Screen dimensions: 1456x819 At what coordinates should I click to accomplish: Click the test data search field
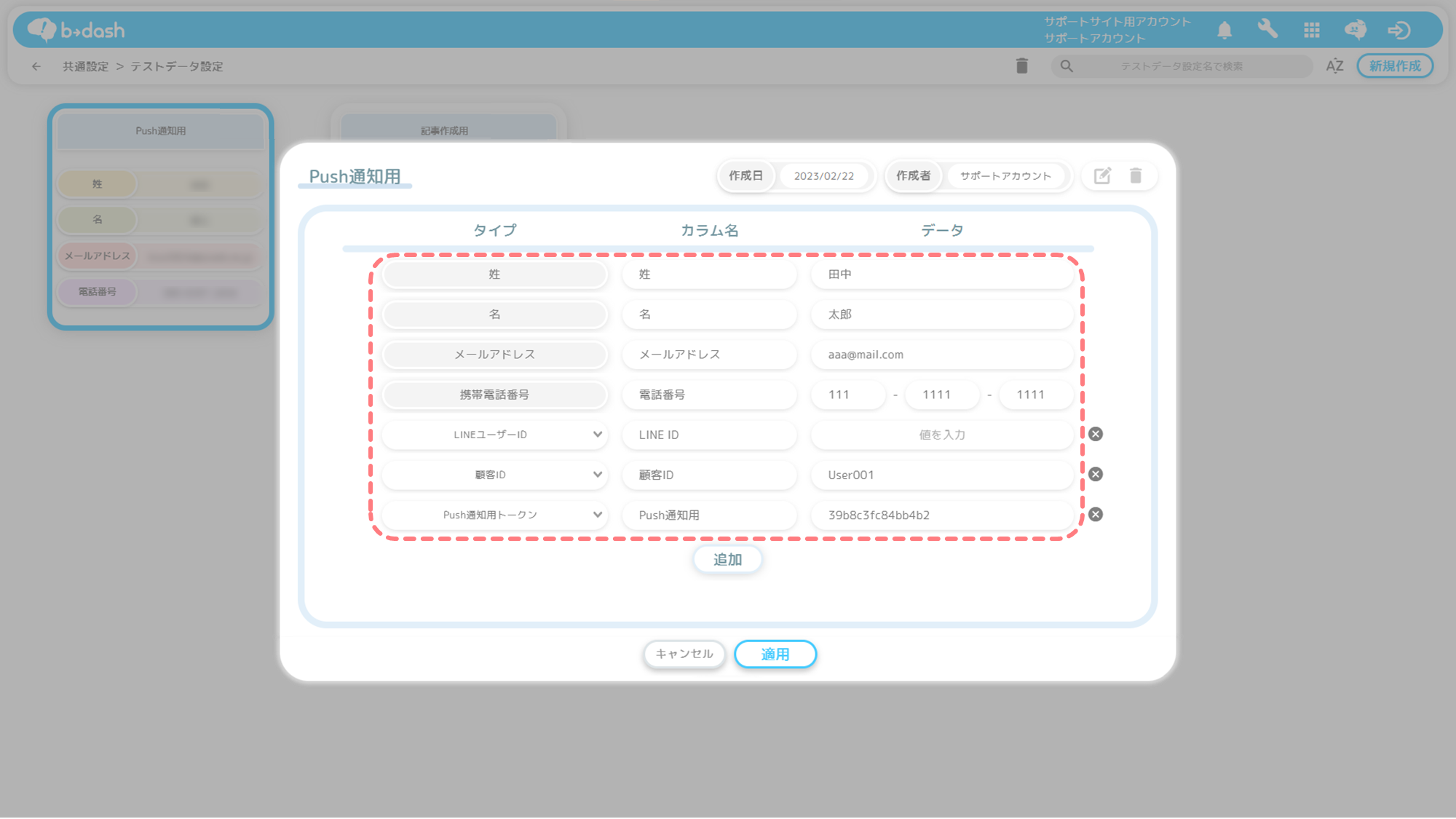(1181, 66)
